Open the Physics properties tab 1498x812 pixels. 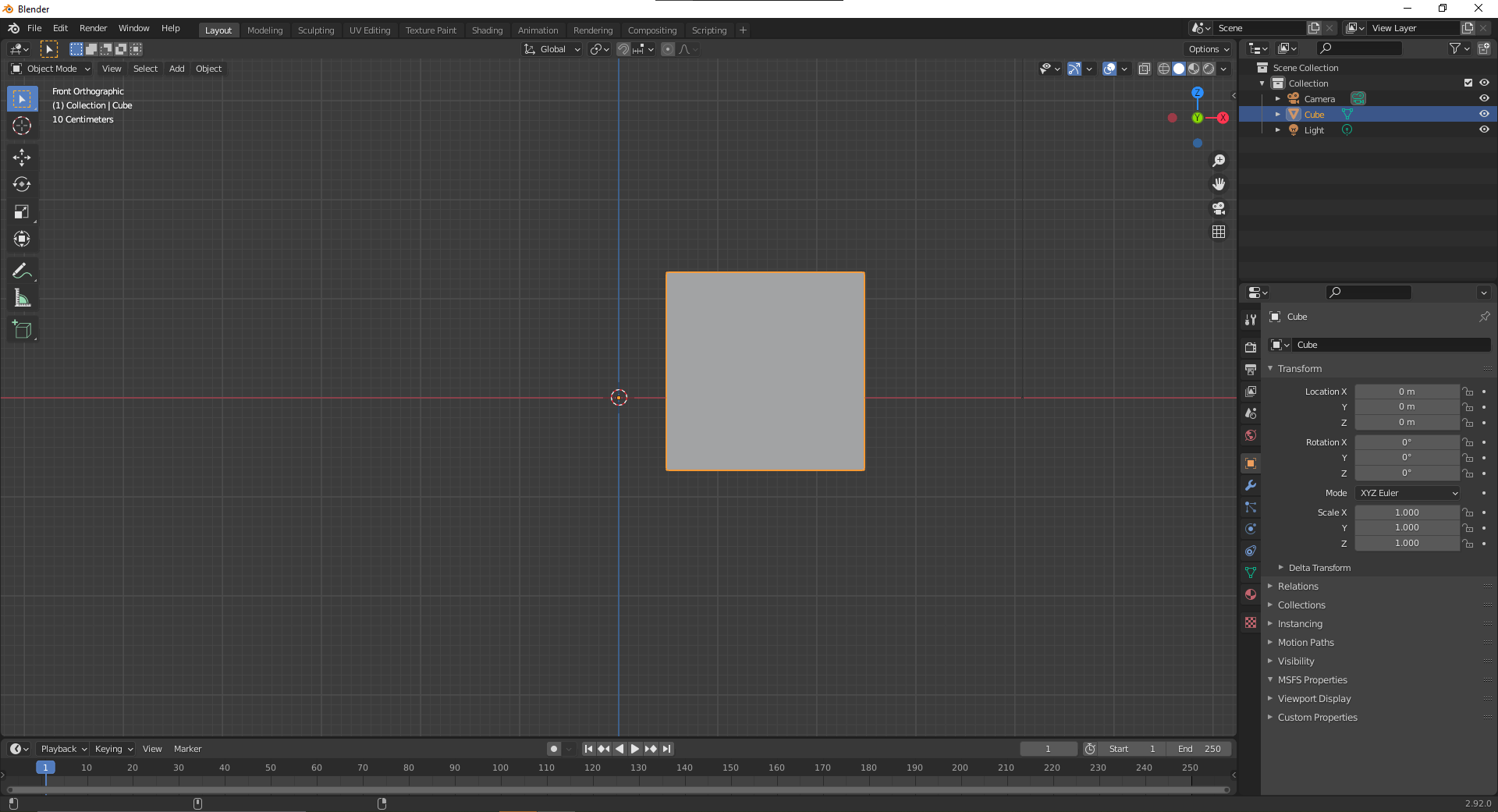click(x=1251, y=529)
